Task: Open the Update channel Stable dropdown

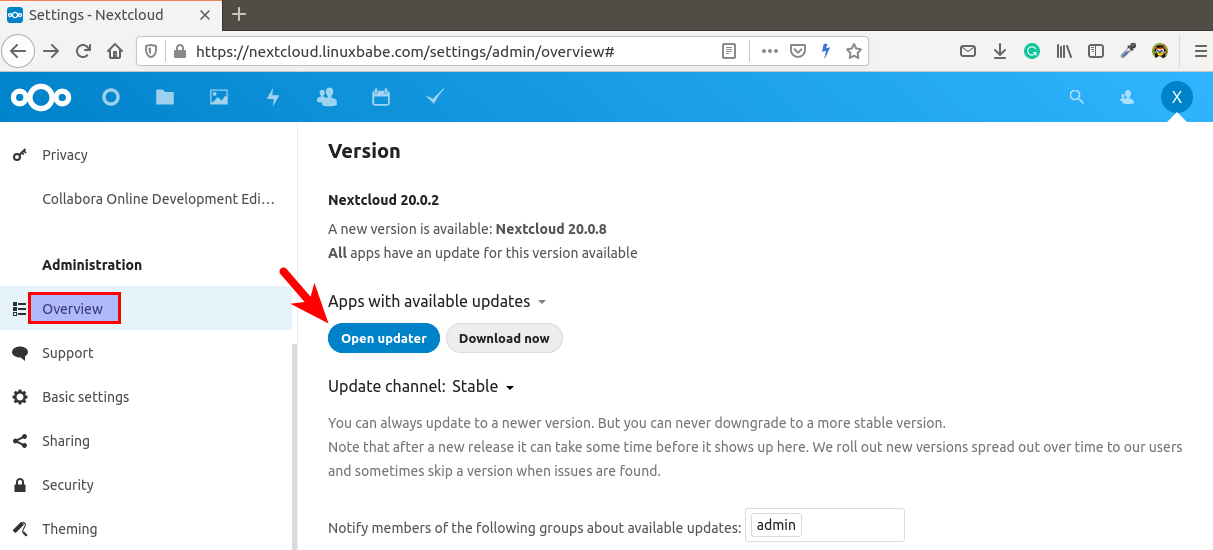Action: pos(483,387)
